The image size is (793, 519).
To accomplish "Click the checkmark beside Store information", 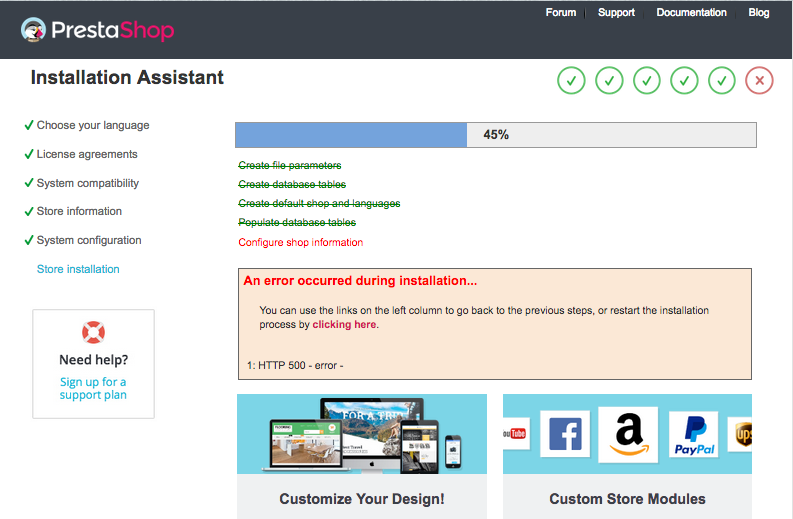I will point(29,211).
